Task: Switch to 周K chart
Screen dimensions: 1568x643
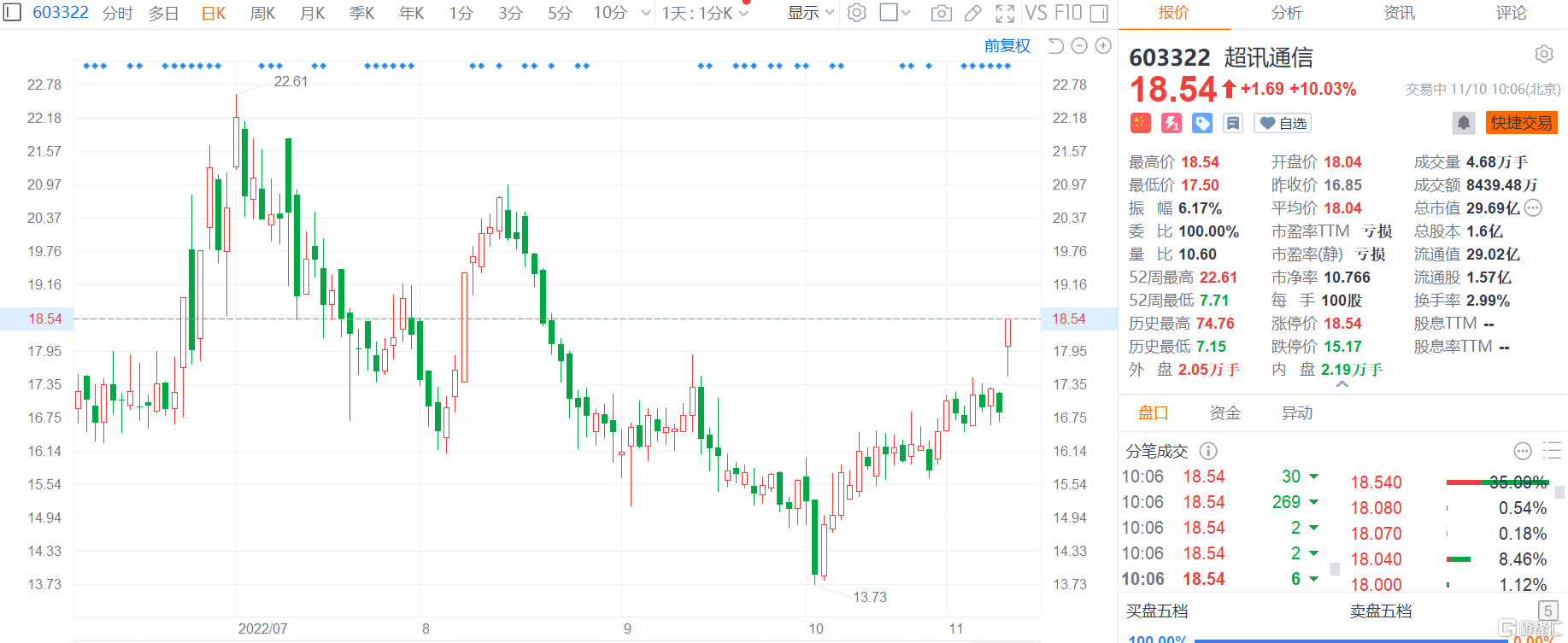Action: tap(263, 13)
